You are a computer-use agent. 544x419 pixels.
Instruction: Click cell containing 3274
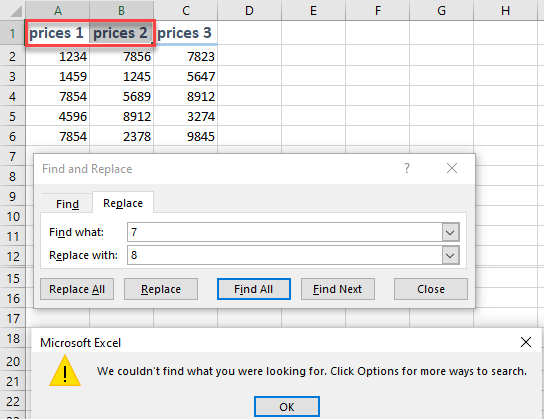(186, 116)
